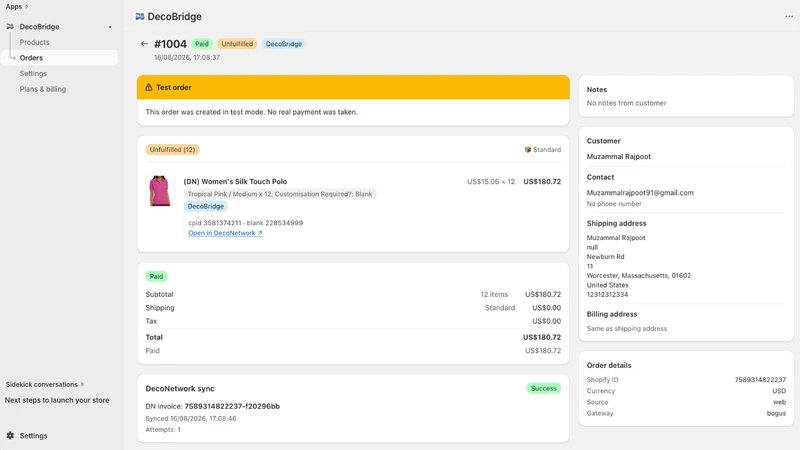Click the Tax amount US$0.00
The width and height of the screenshot is (800, 450).
[x=546, y=321]
